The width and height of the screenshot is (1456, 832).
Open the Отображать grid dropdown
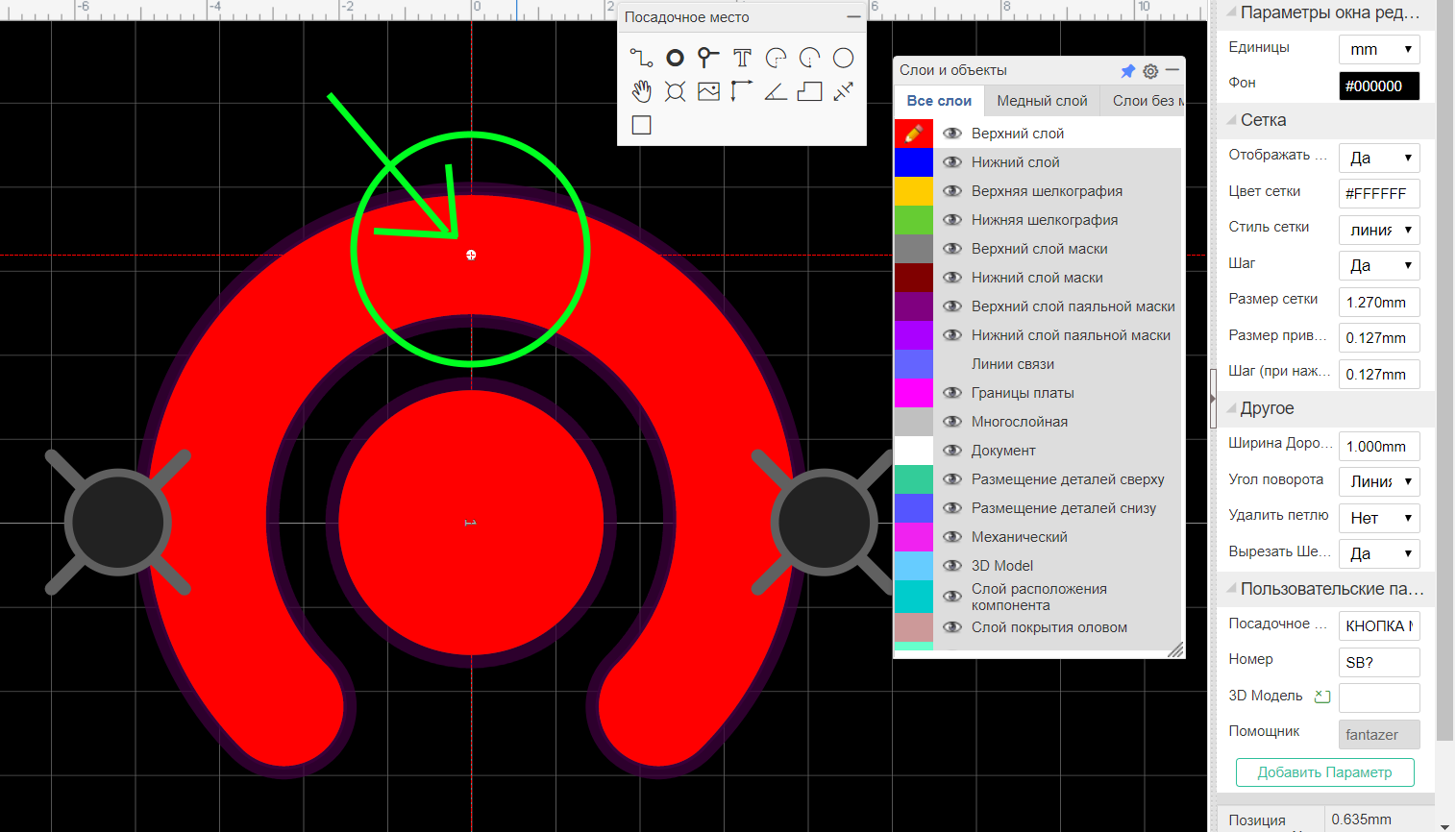pyautogui.click(x=1379, y=158)
